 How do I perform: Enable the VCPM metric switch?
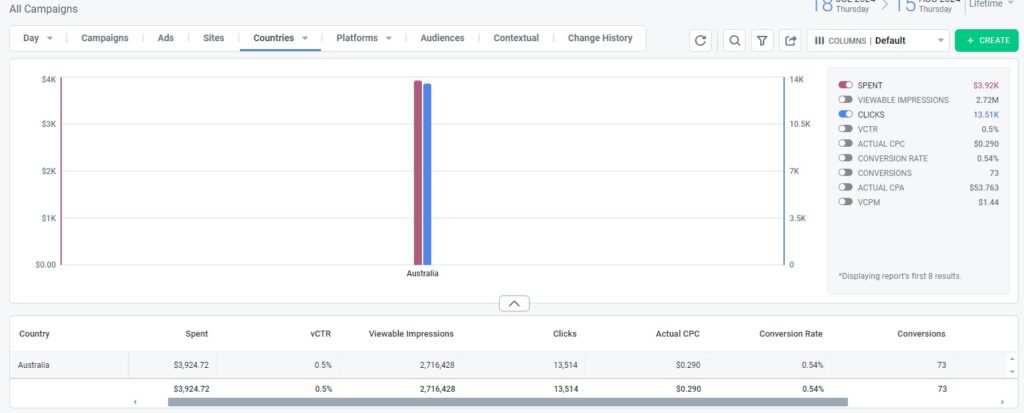pyautogui.click(x=846, y=202)
